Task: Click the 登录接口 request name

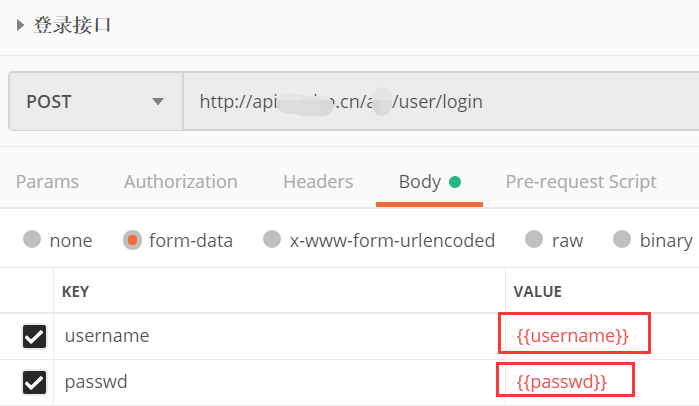Action: pos(72,26)
